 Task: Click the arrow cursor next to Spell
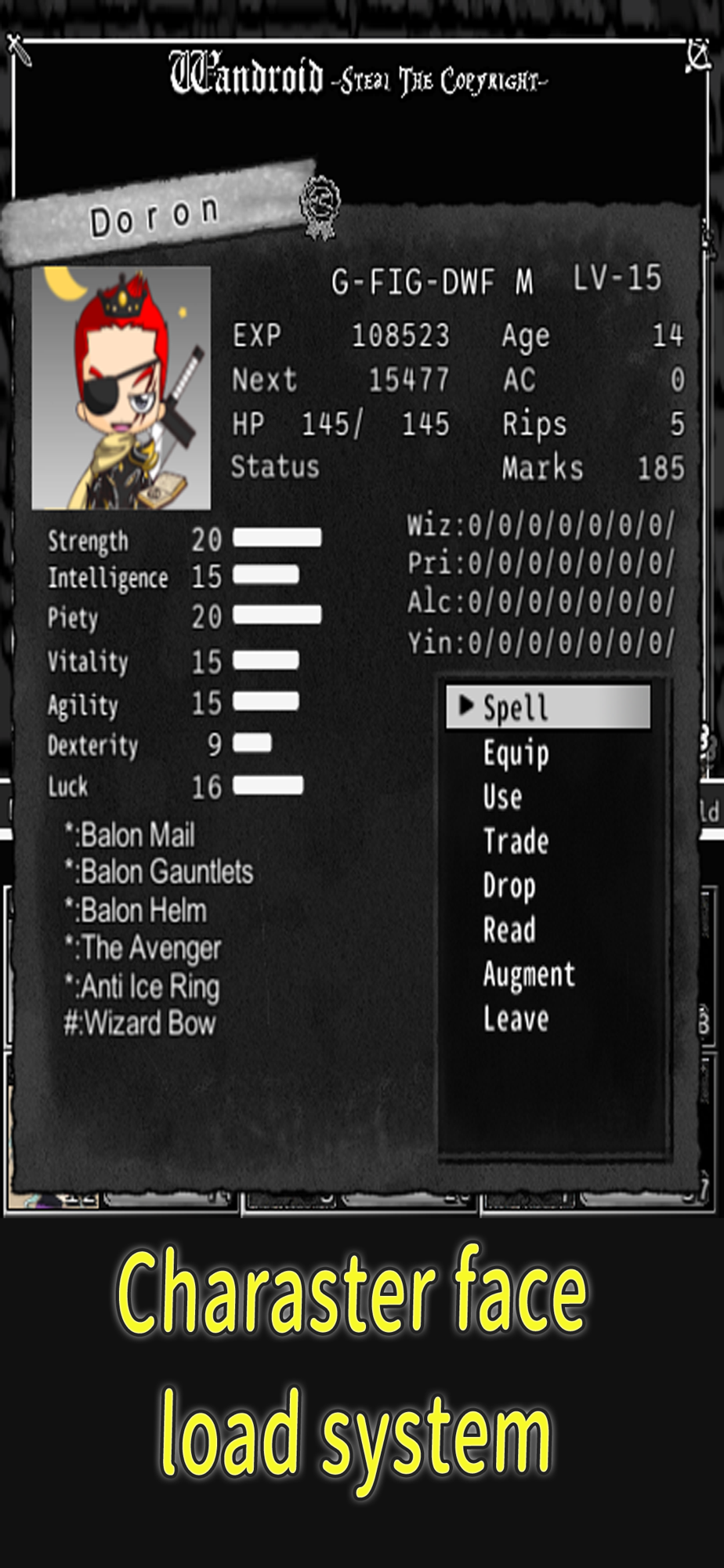pyautogui.click(x=466, y=706)
